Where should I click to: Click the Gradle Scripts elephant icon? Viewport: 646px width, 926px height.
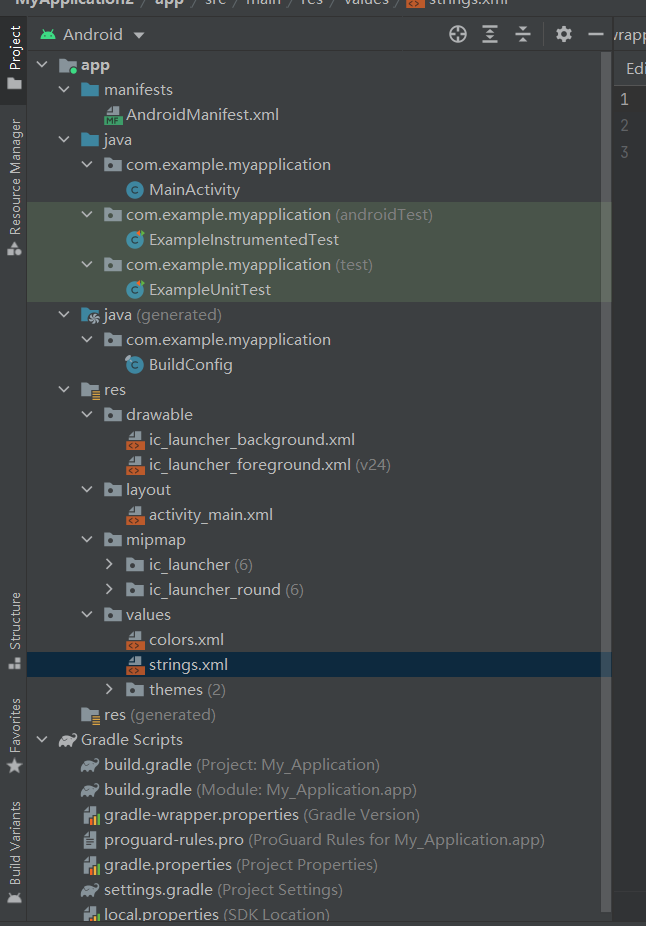67,740
